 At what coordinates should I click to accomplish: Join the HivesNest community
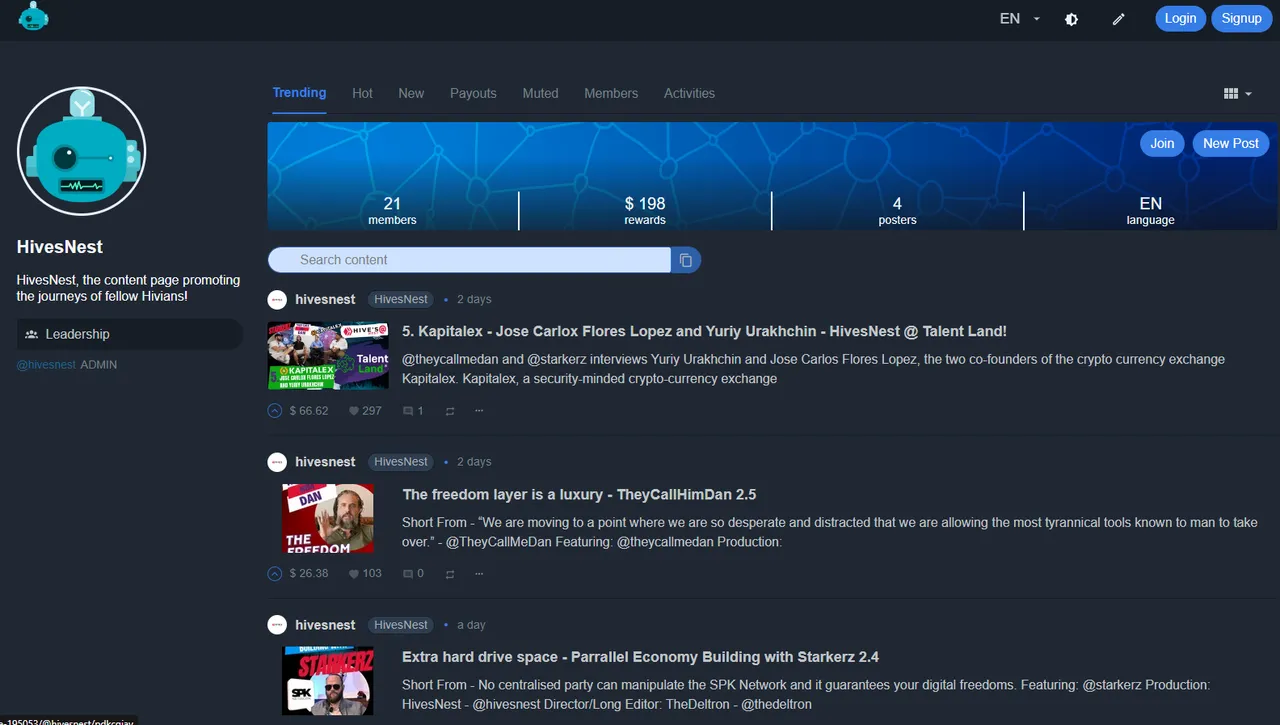1162,143
